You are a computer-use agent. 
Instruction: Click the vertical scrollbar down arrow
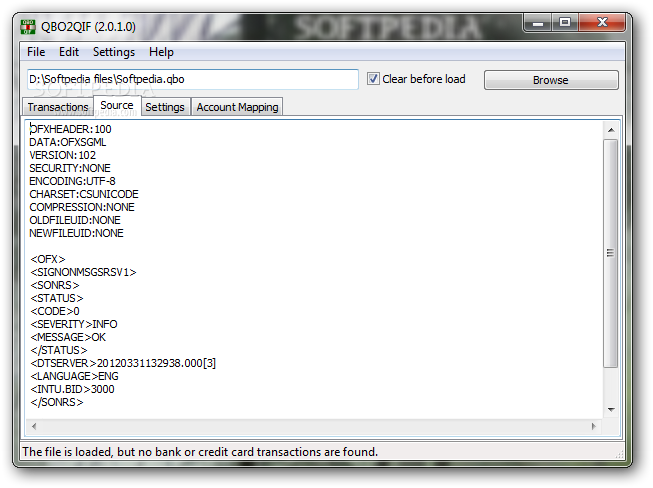tap(611, 410)
